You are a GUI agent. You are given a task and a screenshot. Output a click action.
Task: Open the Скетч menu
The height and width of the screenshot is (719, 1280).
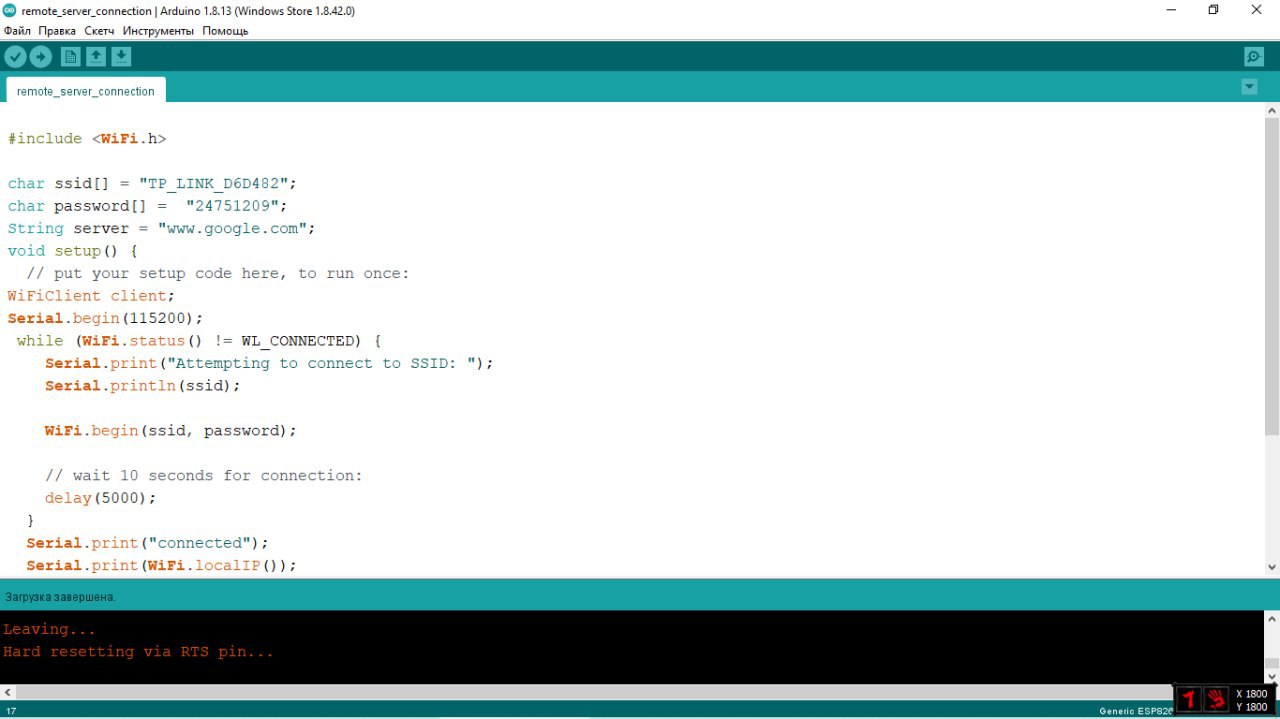pos(99,31)
